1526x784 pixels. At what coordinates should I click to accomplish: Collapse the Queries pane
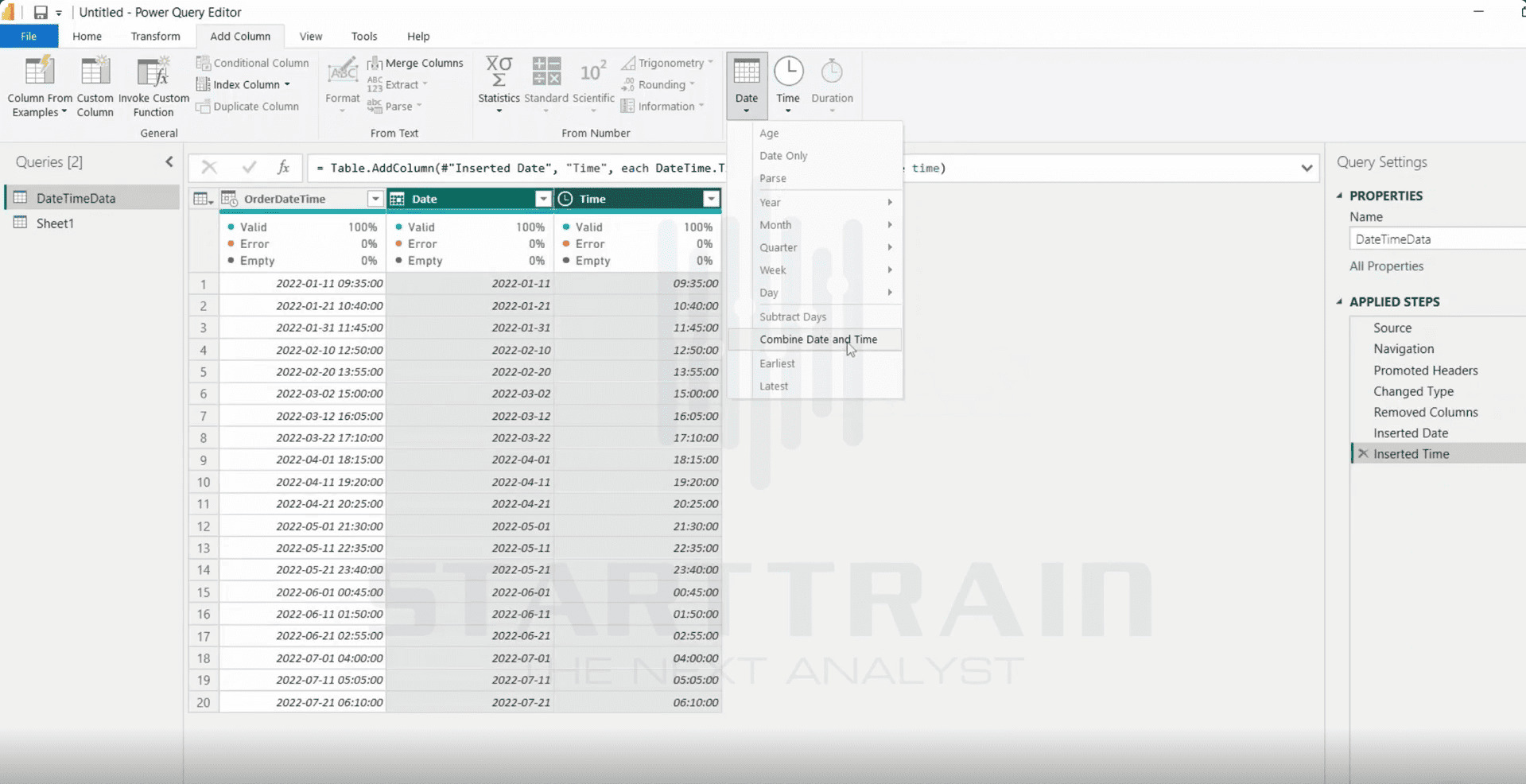click(169, 161)
